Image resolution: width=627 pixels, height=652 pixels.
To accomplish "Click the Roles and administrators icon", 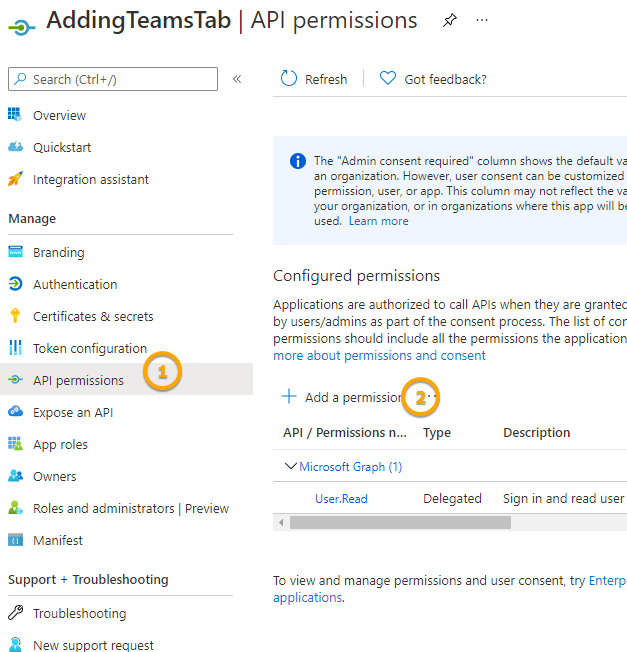I will click(15, 508).
